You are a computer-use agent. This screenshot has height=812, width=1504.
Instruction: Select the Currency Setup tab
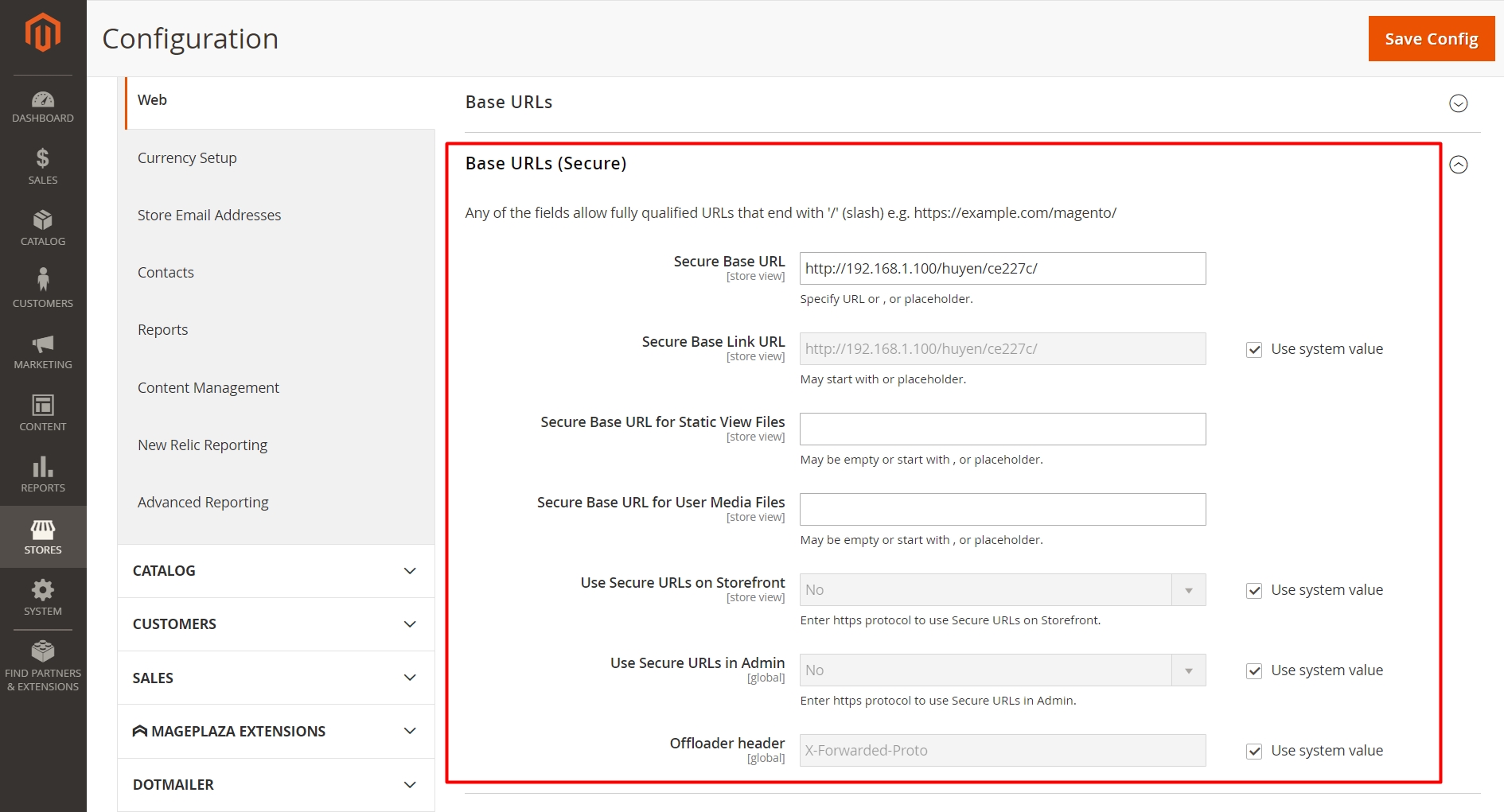[187, 157]
